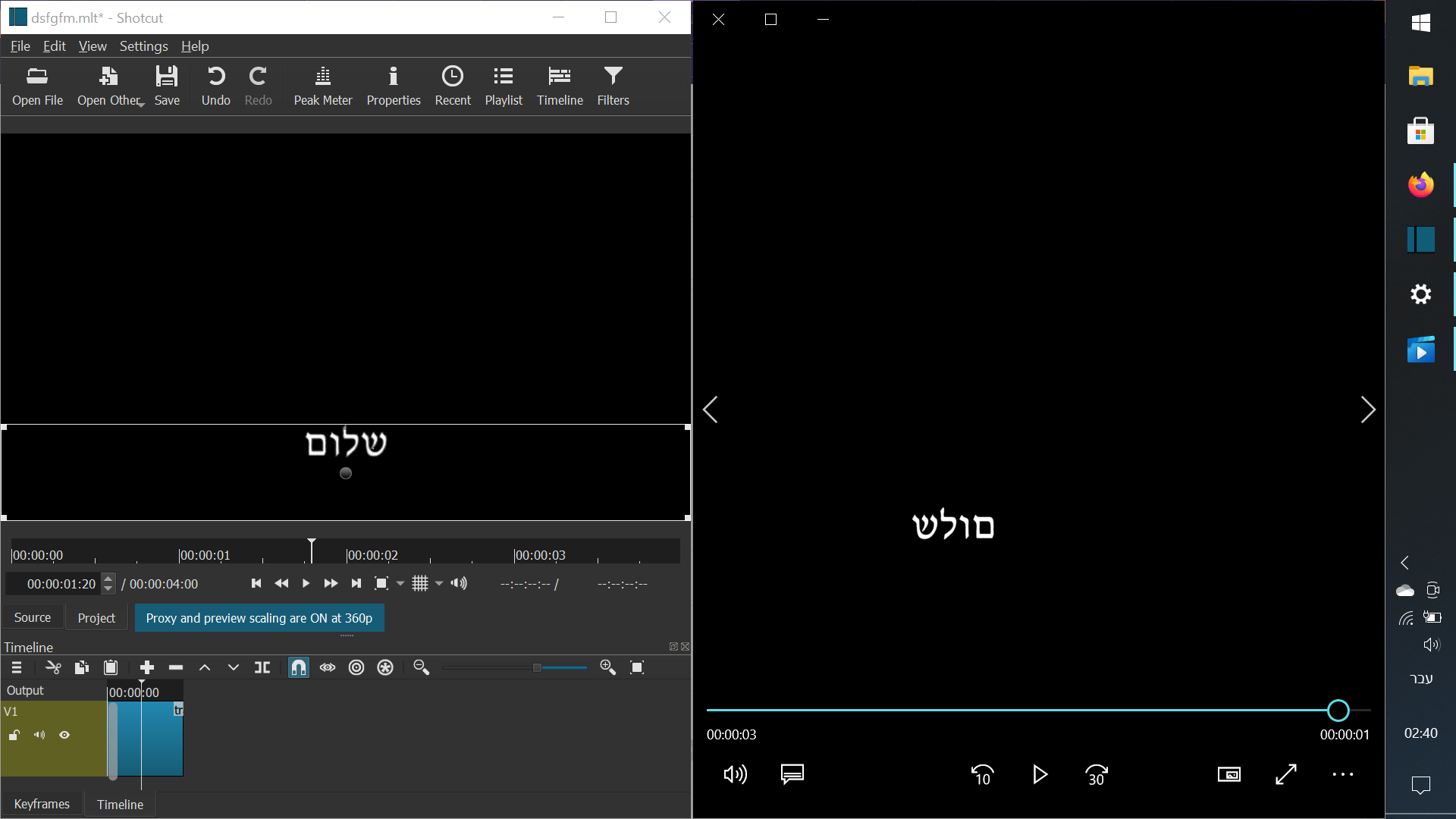Switch to the Keyframes tab
1456x819 pixels.
tap(42, 804)
